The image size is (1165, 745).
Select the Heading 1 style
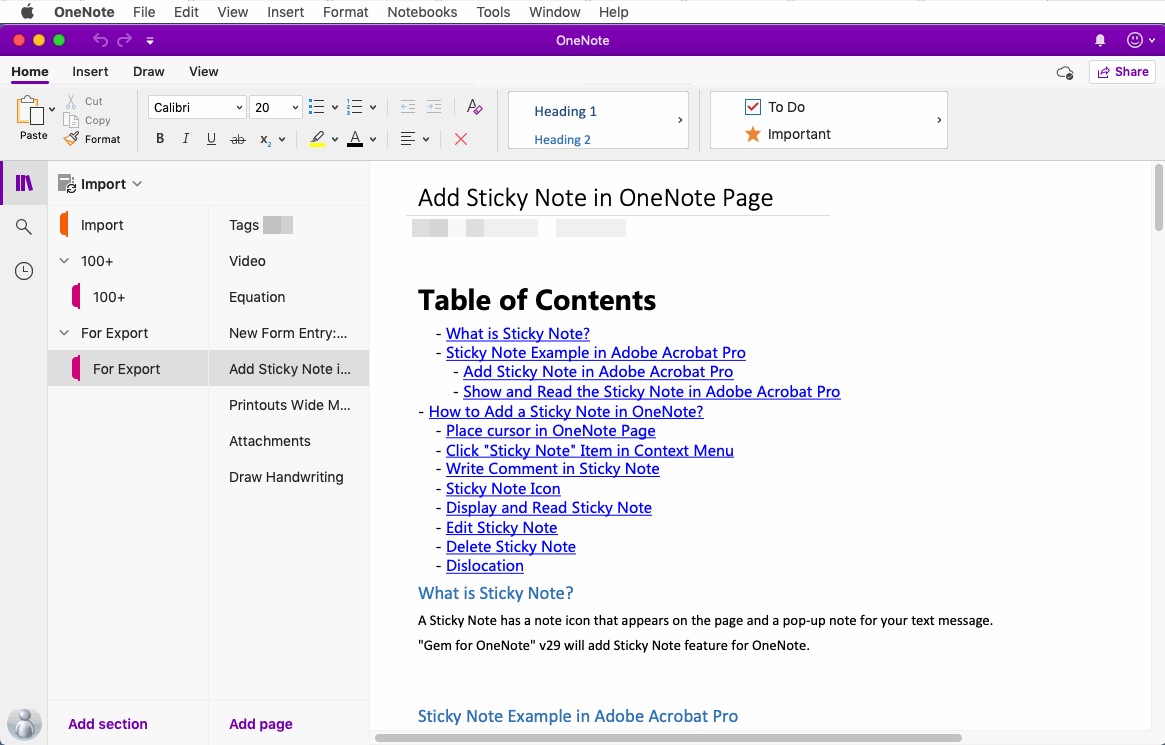coord(565,111)
